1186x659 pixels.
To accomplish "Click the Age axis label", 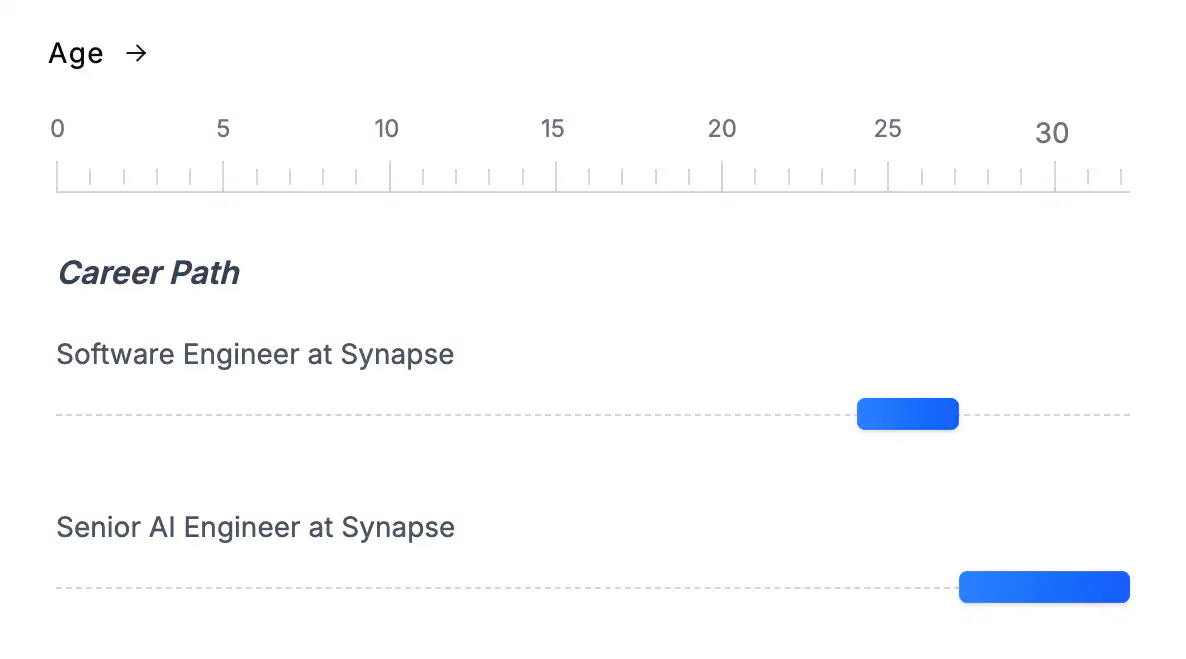I will pyautogui.click(x=76, y=54).
